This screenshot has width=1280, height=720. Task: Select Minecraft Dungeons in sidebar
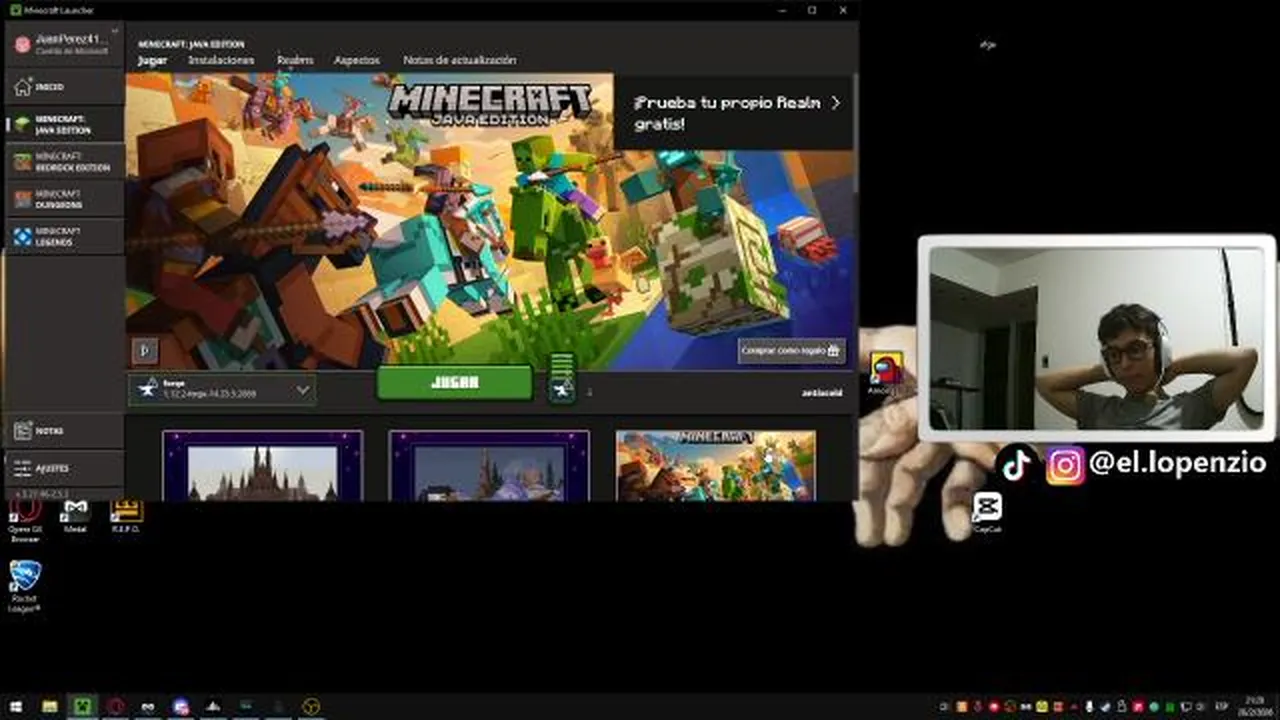pos(64,199)
